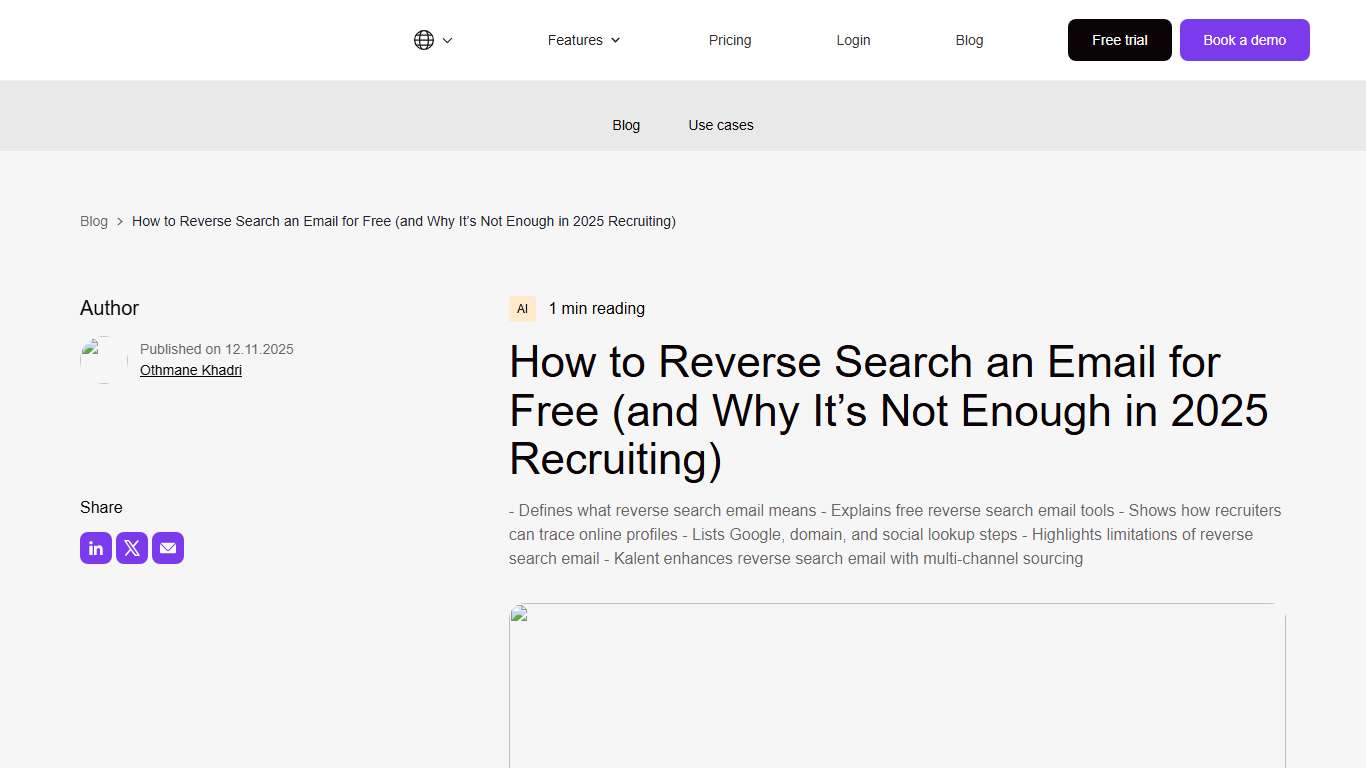The width and height of the screenshot is (1366, 768).
Task: Start a Free trial
Action: (1119, 40)
